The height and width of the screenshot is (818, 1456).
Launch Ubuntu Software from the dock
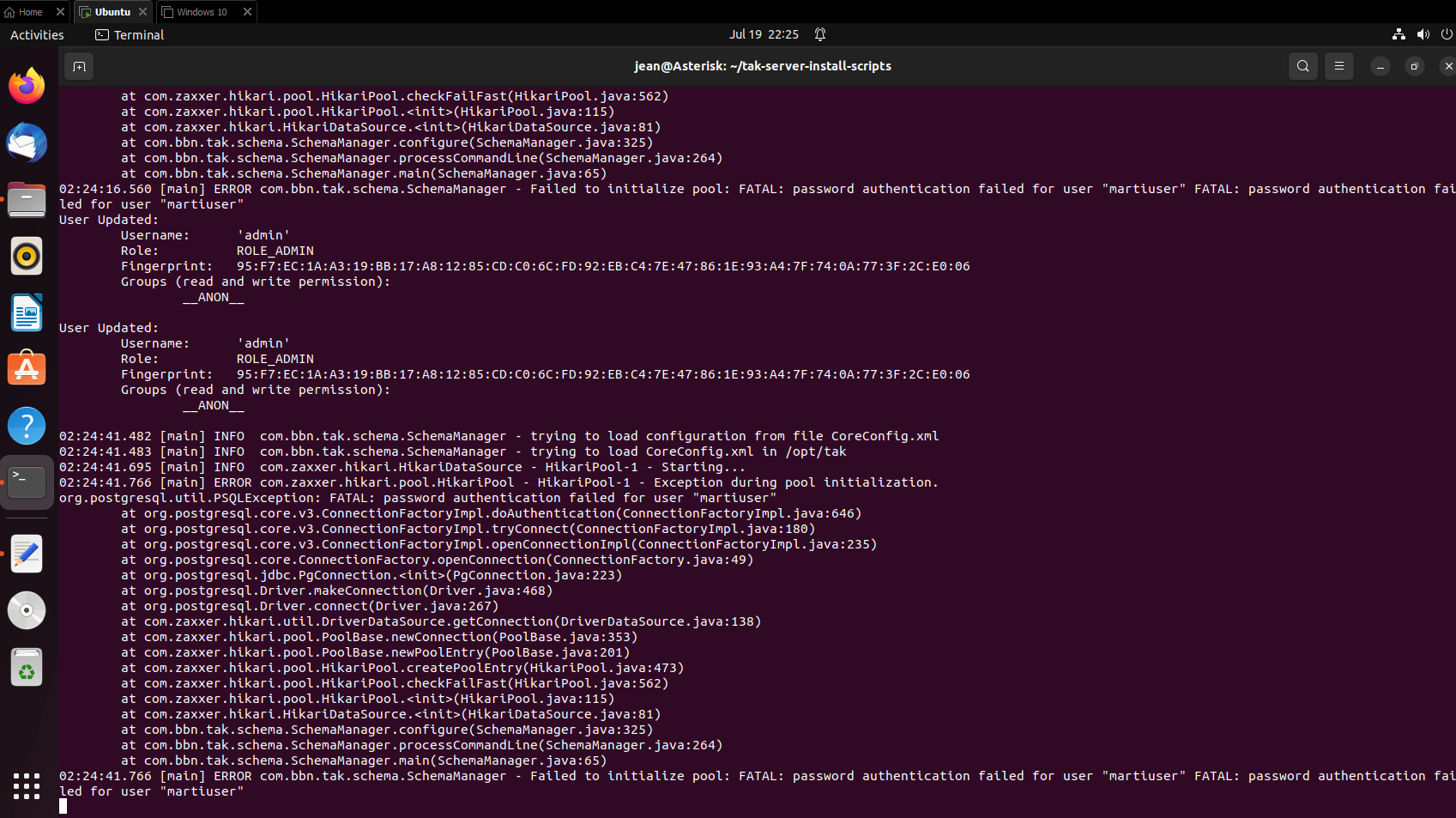(x=27, y=367)
